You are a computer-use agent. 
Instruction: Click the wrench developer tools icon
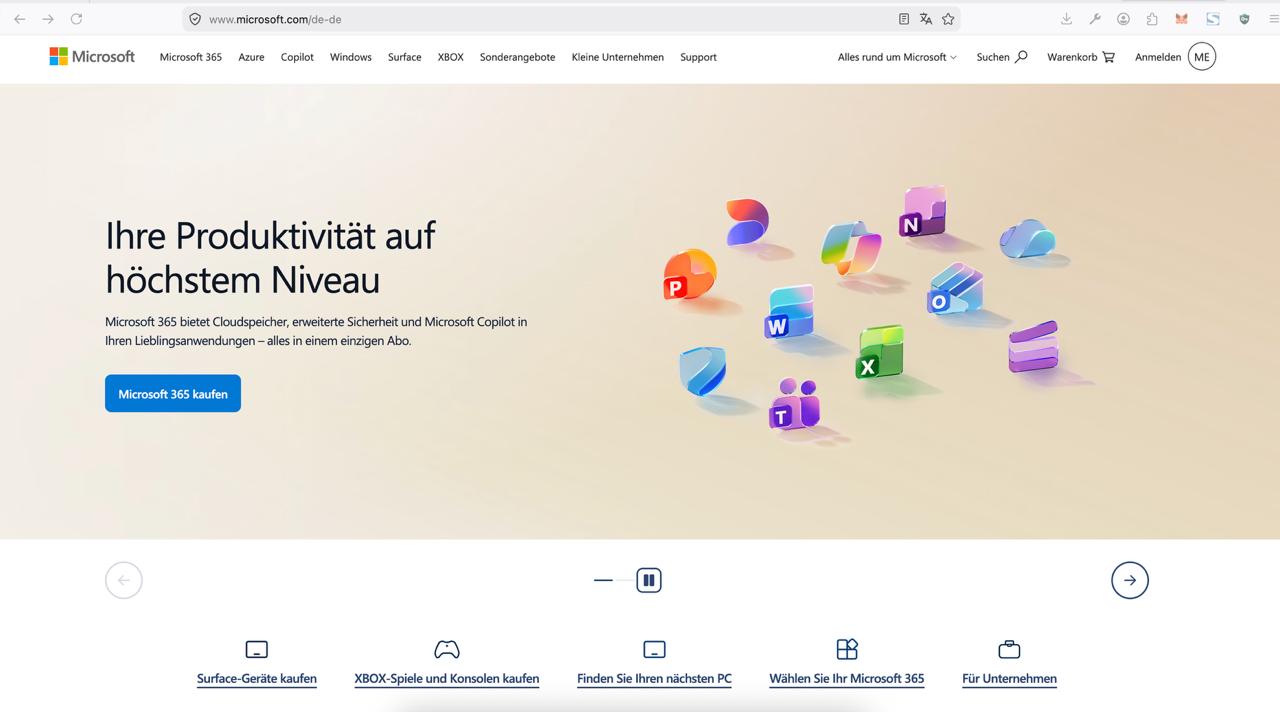(x=1095, y=19)
